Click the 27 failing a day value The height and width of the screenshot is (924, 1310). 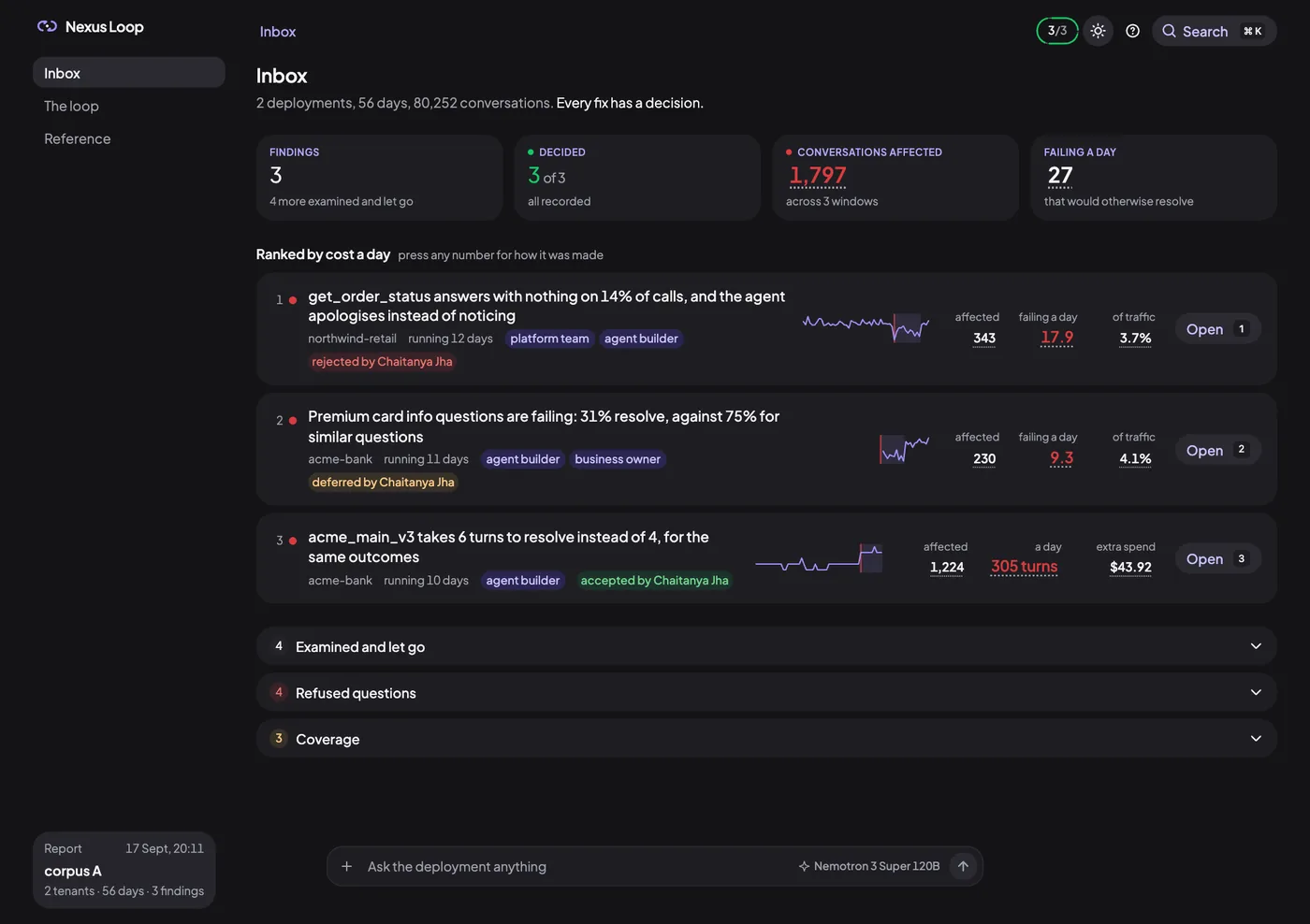(1060, 176)
